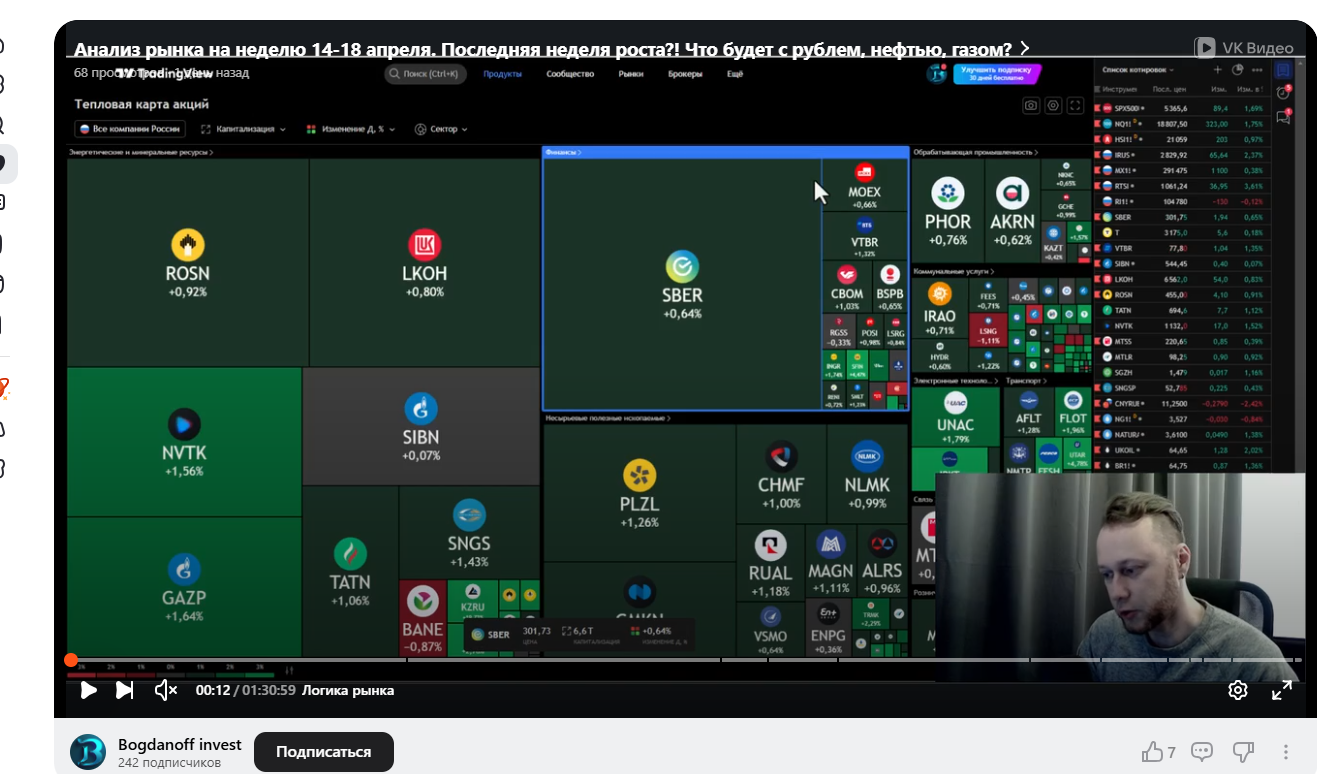The image size is (1317, 774).
Task: Click the red BANE heatmap tile
Action: 423,619
